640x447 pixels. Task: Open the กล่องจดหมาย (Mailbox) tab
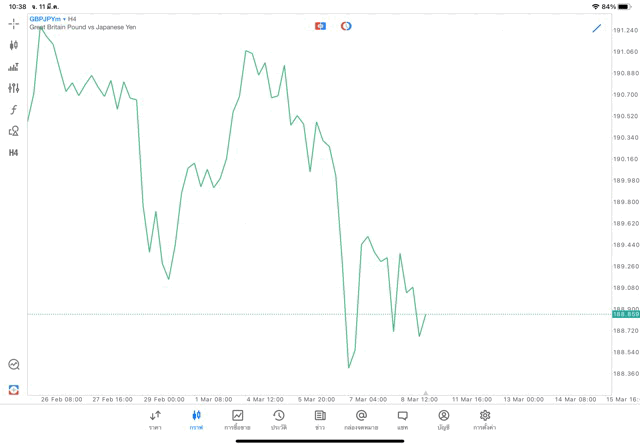point(361,420)
